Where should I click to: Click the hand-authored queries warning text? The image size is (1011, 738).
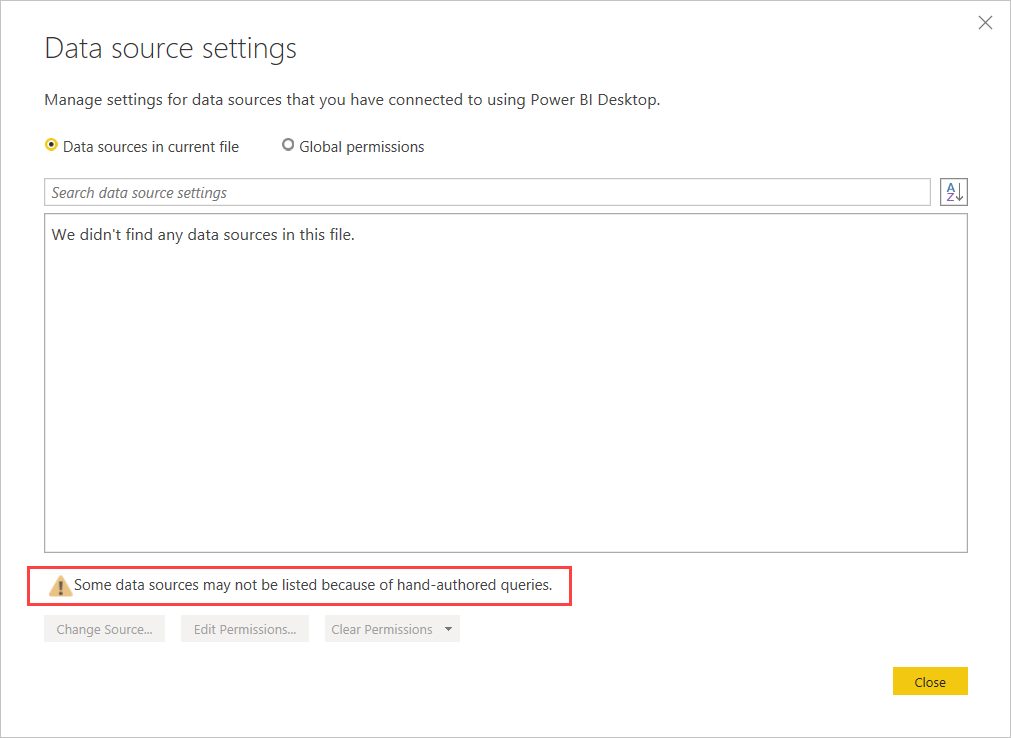[313, 585]
